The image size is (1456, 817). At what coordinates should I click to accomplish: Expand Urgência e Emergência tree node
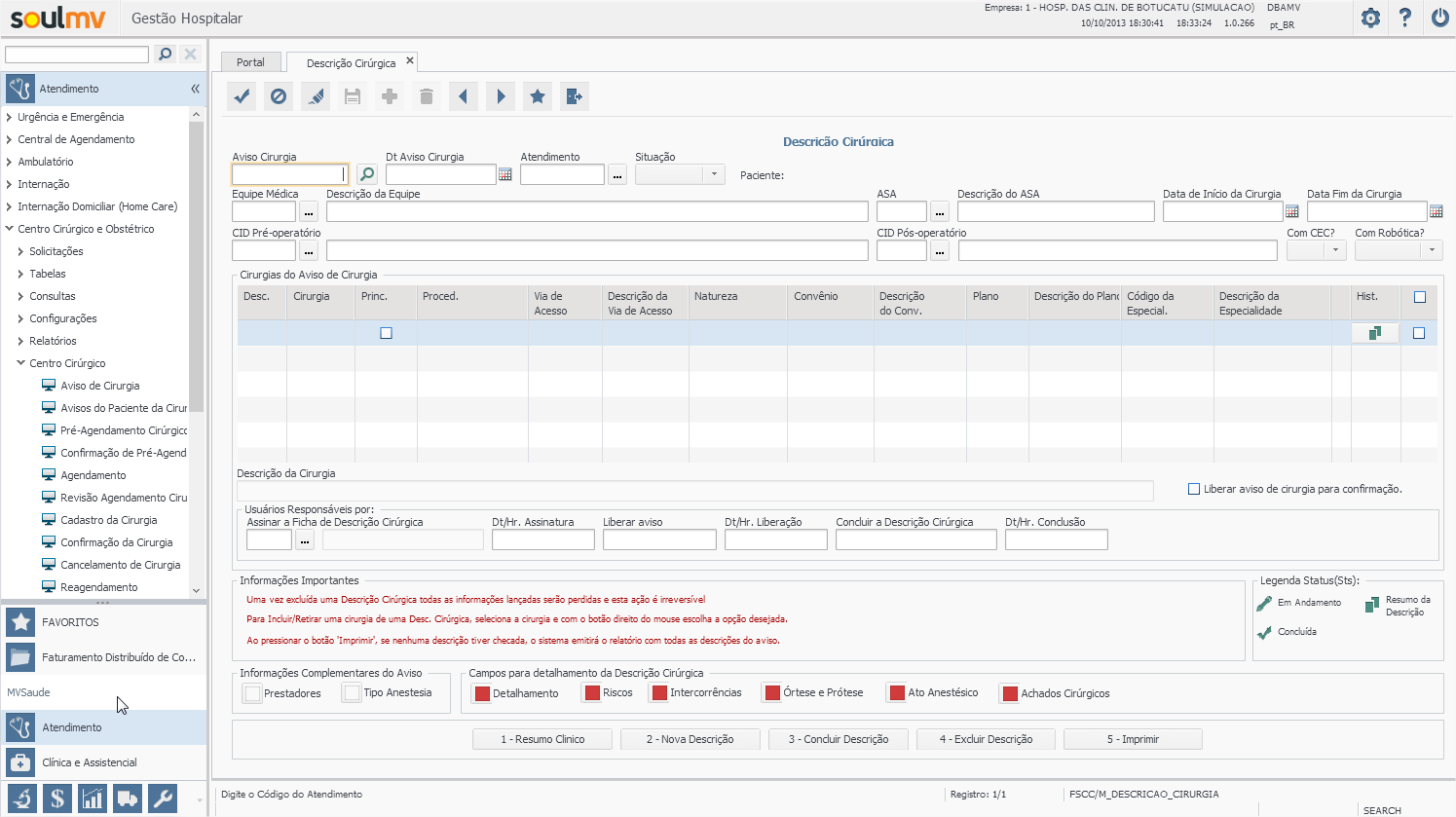click(x=9, y=117)
